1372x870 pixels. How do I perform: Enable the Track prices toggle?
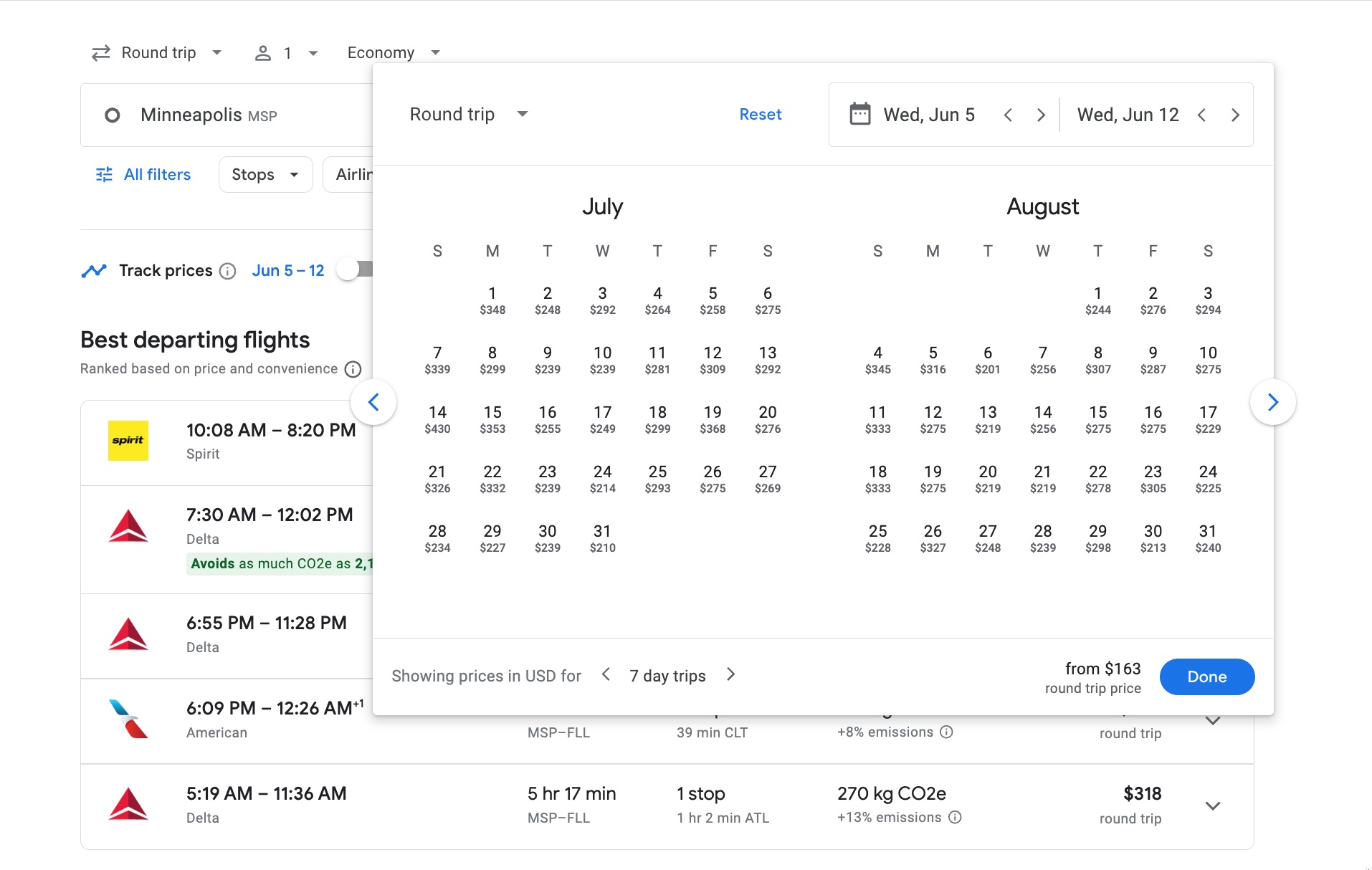[x=356, y=269]
